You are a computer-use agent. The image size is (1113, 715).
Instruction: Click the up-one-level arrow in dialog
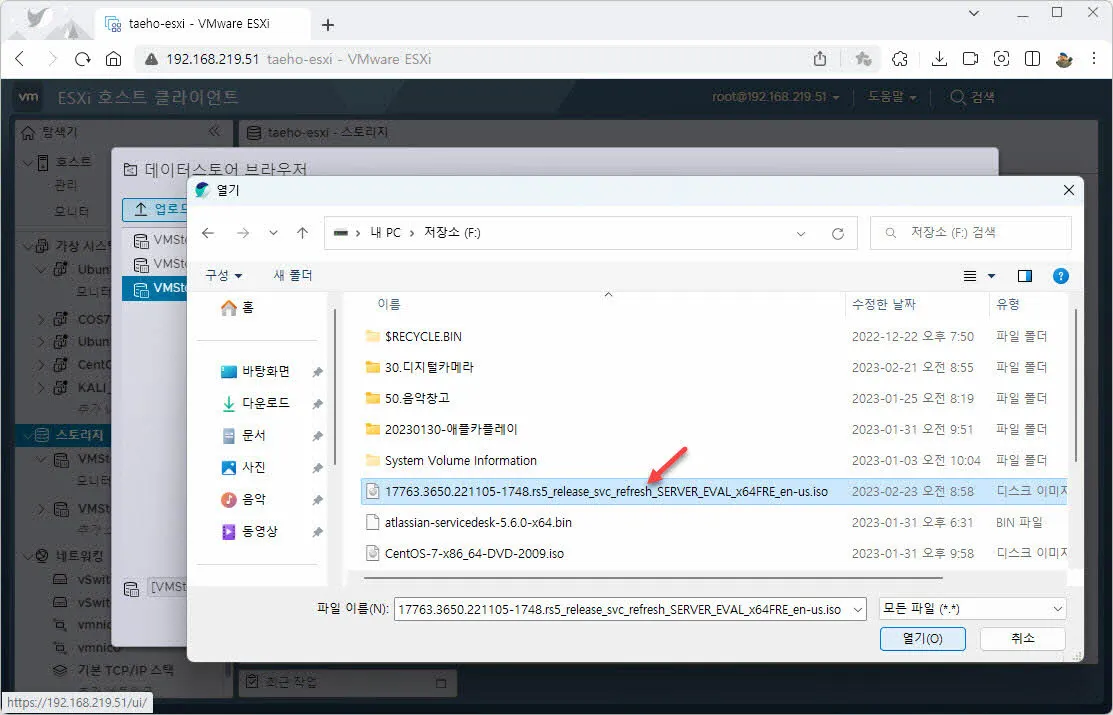point(302,232)
